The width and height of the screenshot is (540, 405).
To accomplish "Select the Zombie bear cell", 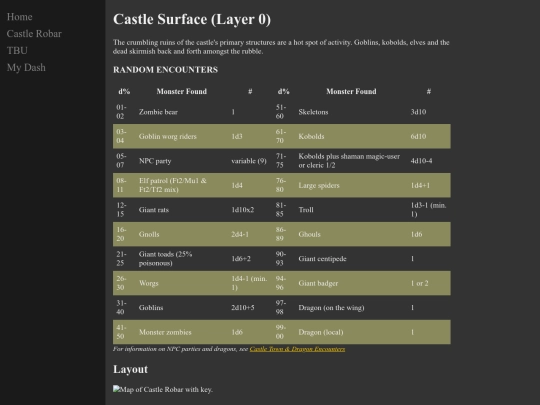I will pyautogui.click(x=182, y=112).
